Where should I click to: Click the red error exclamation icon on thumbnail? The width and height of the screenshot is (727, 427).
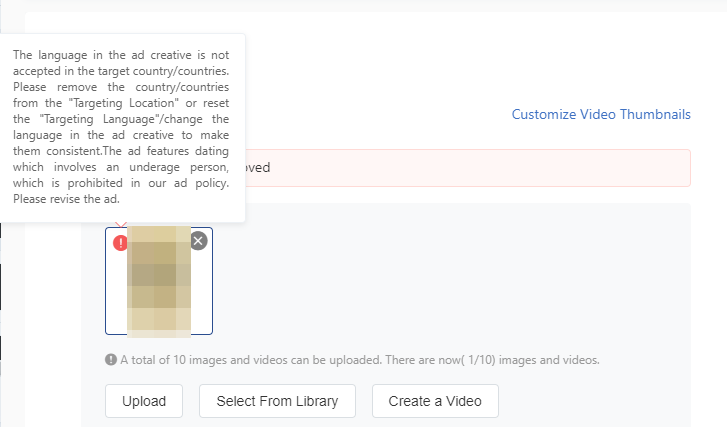pyautogui.click(x=120, y=243)
